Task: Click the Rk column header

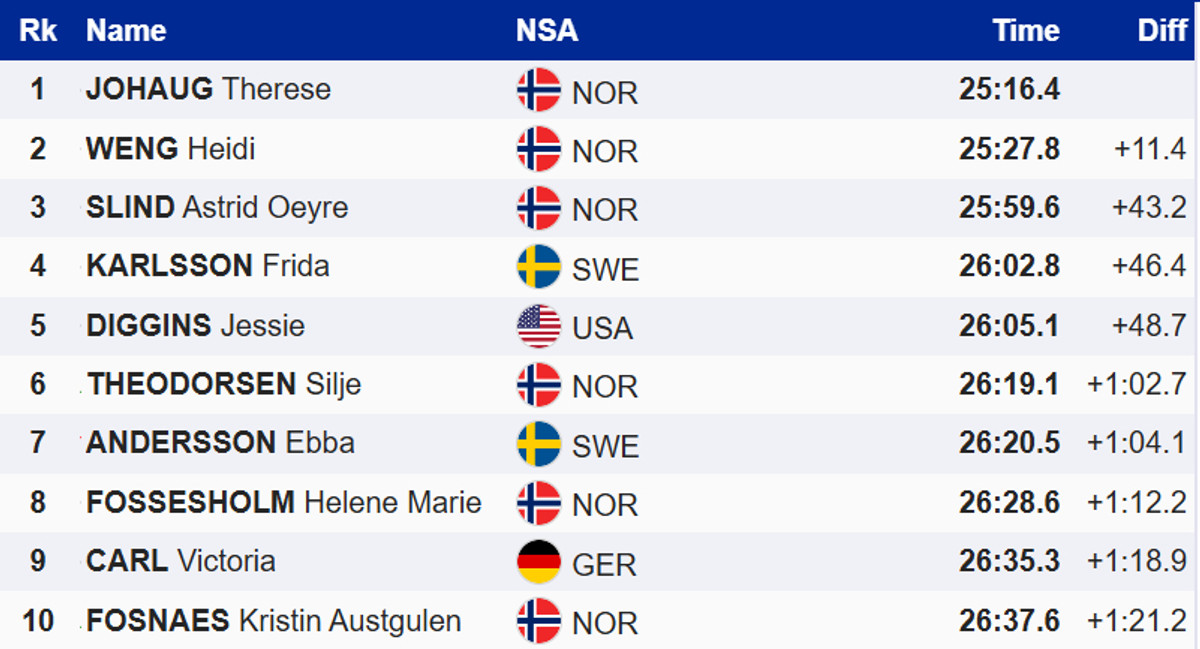Action: click(38, 30)
